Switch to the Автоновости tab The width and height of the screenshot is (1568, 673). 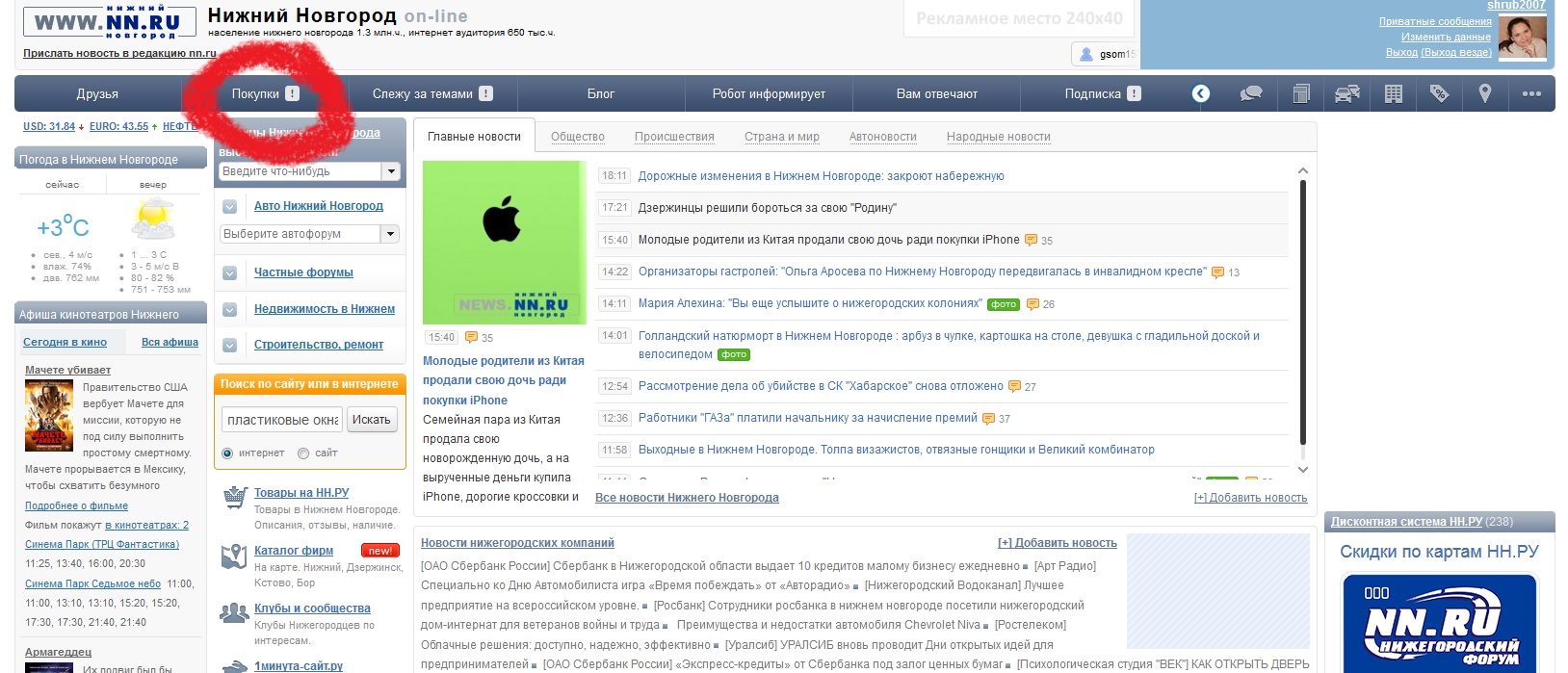pyautogui.click(x=883, y=137)
